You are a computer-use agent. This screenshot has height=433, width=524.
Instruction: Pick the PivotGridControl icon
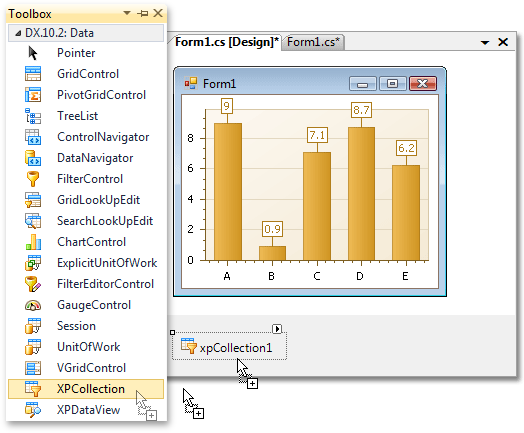(x=33, y=95)
